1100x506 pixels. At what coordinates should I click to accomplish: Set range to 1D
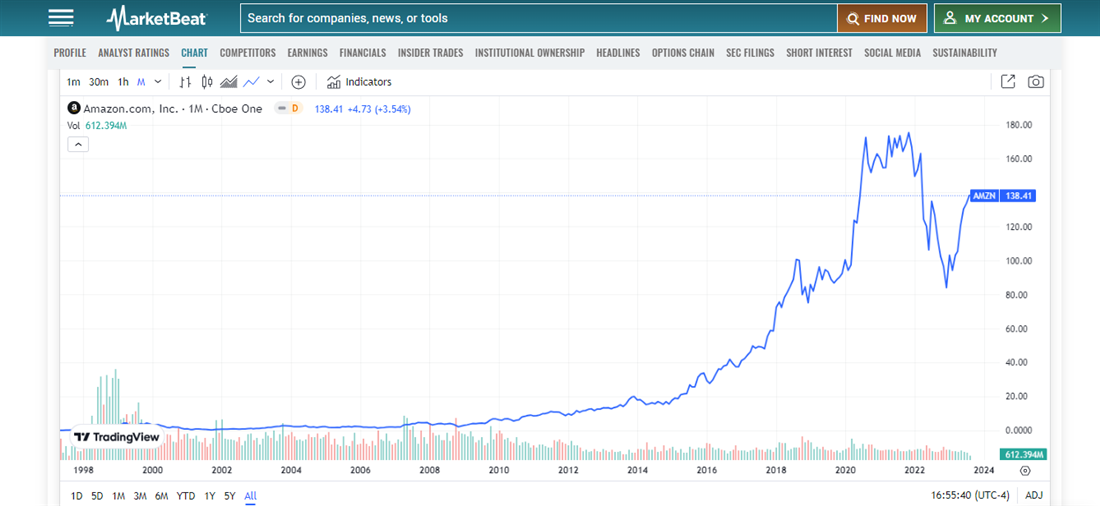coord(77,496)
